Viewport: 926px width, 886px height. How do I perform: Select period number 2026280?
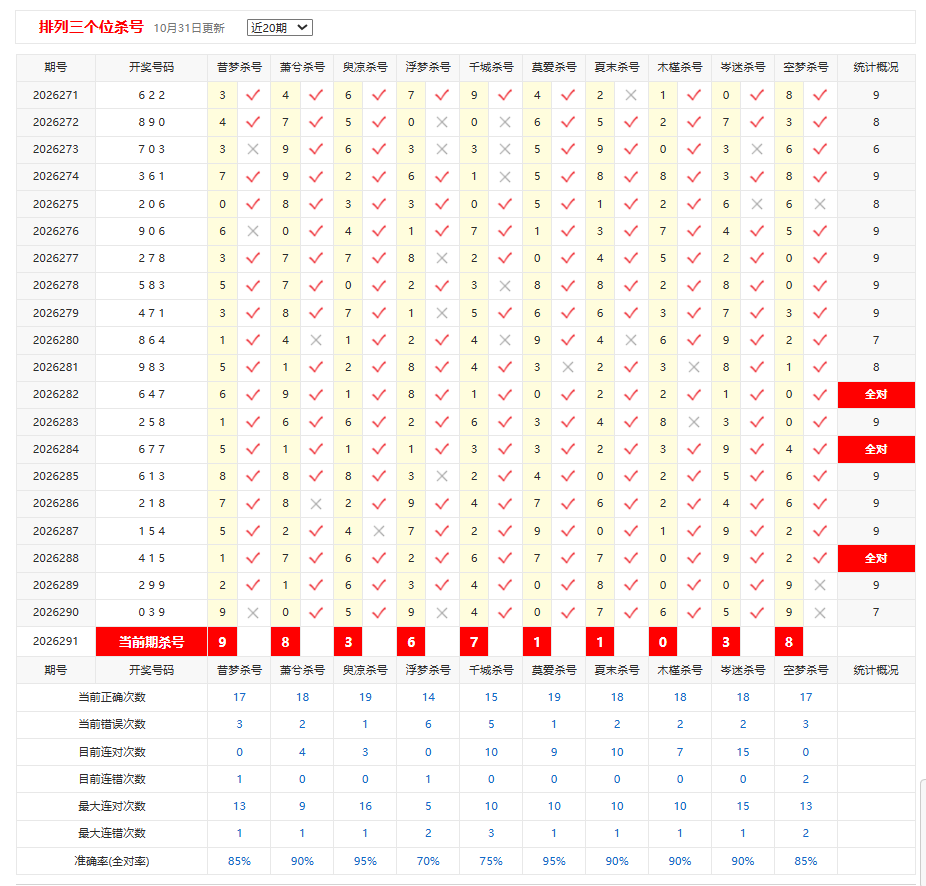[x=56, y=340]
